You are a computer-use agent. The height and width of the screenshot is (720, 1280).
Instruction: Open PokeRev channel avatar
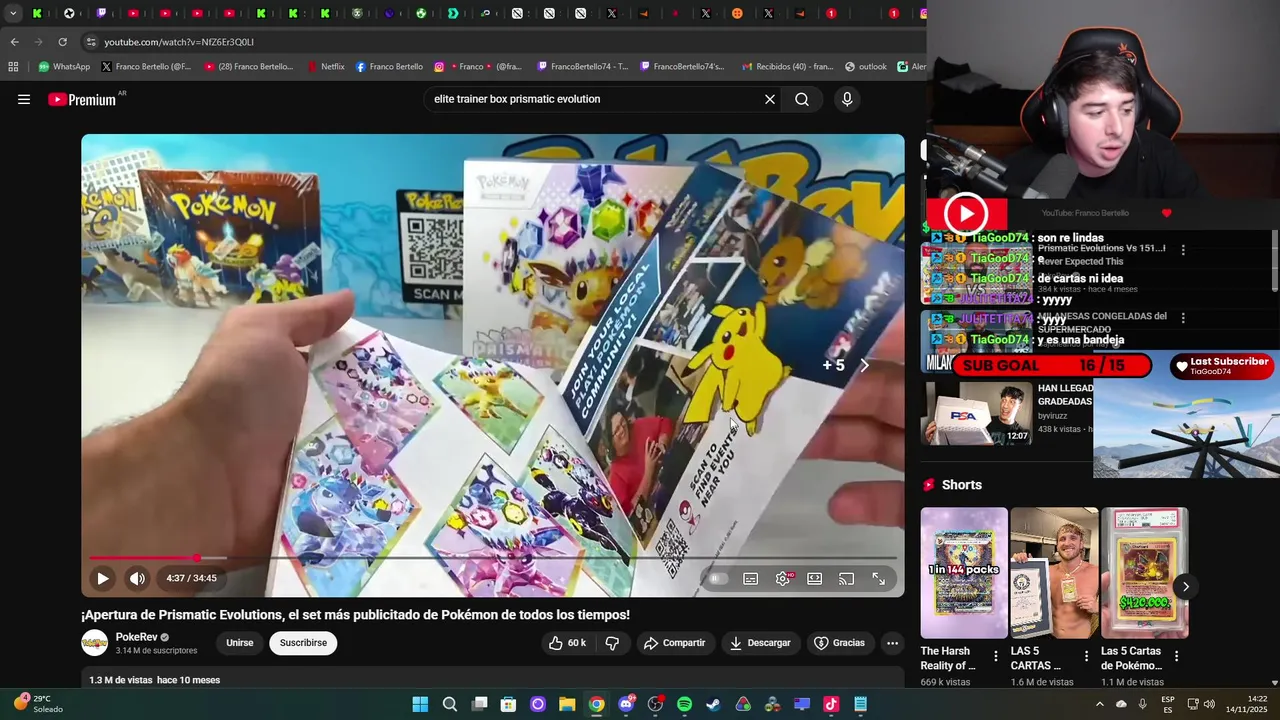tap(94, 643)
